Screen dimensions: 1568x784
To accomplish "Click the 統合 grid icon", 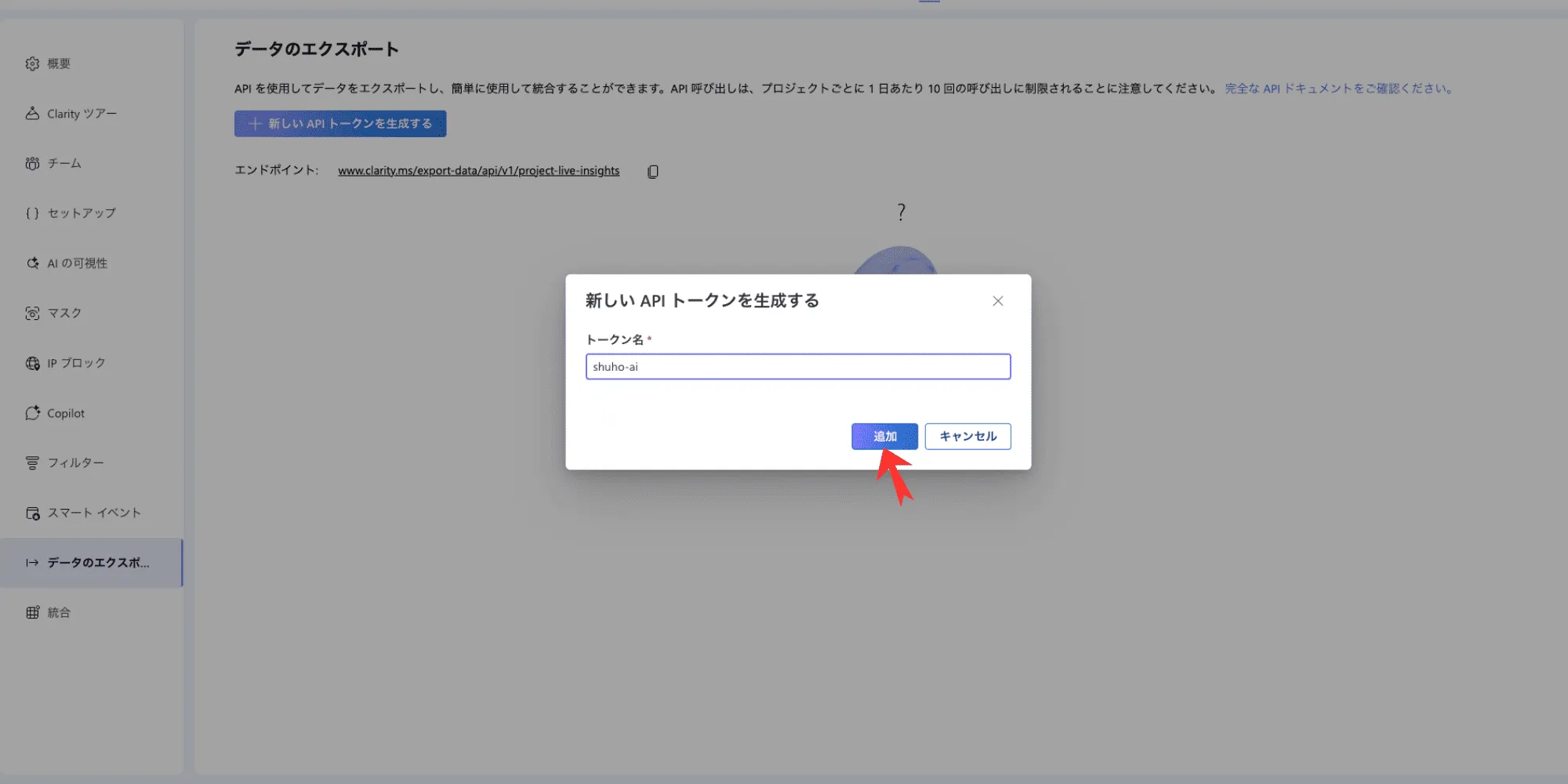I will tap(32, 612).
